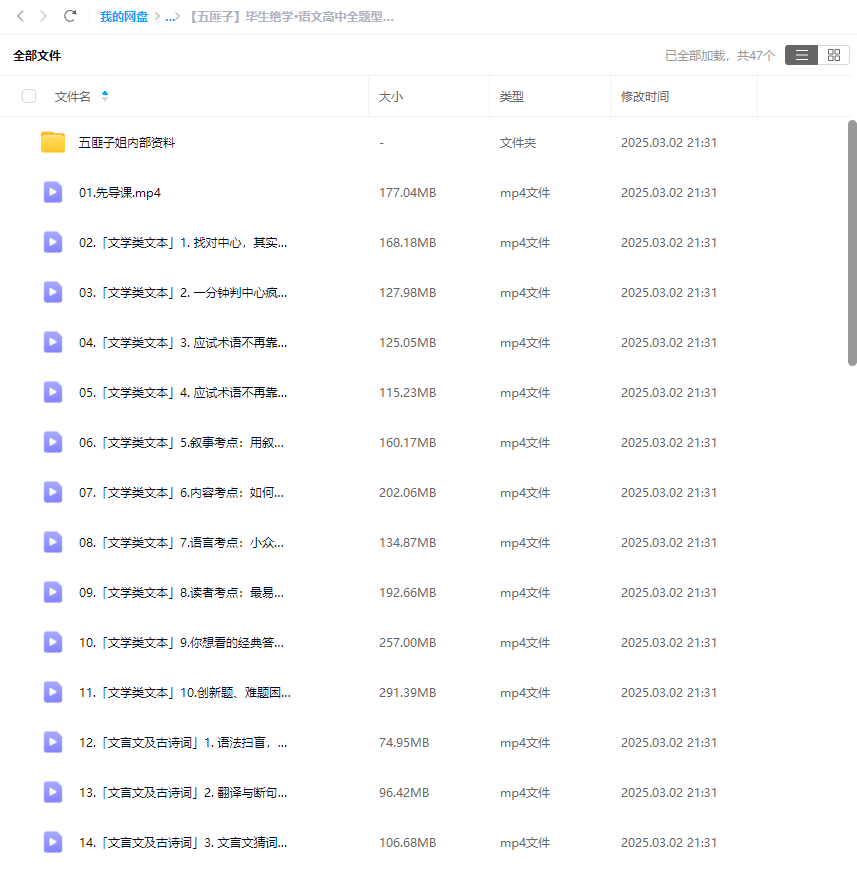857x874 pixels.
Task: Check the select-all files checkbox
Action: pyautogui.click(x=29, y=96)
